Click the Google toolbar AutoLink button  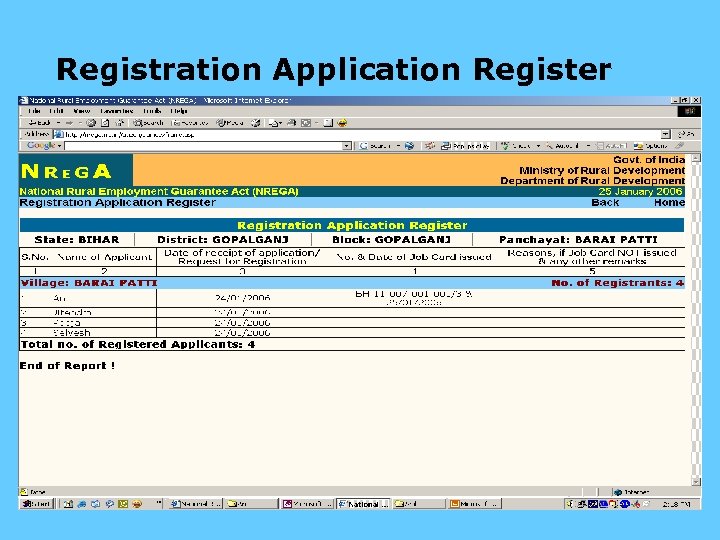click(x=567, y=146)
